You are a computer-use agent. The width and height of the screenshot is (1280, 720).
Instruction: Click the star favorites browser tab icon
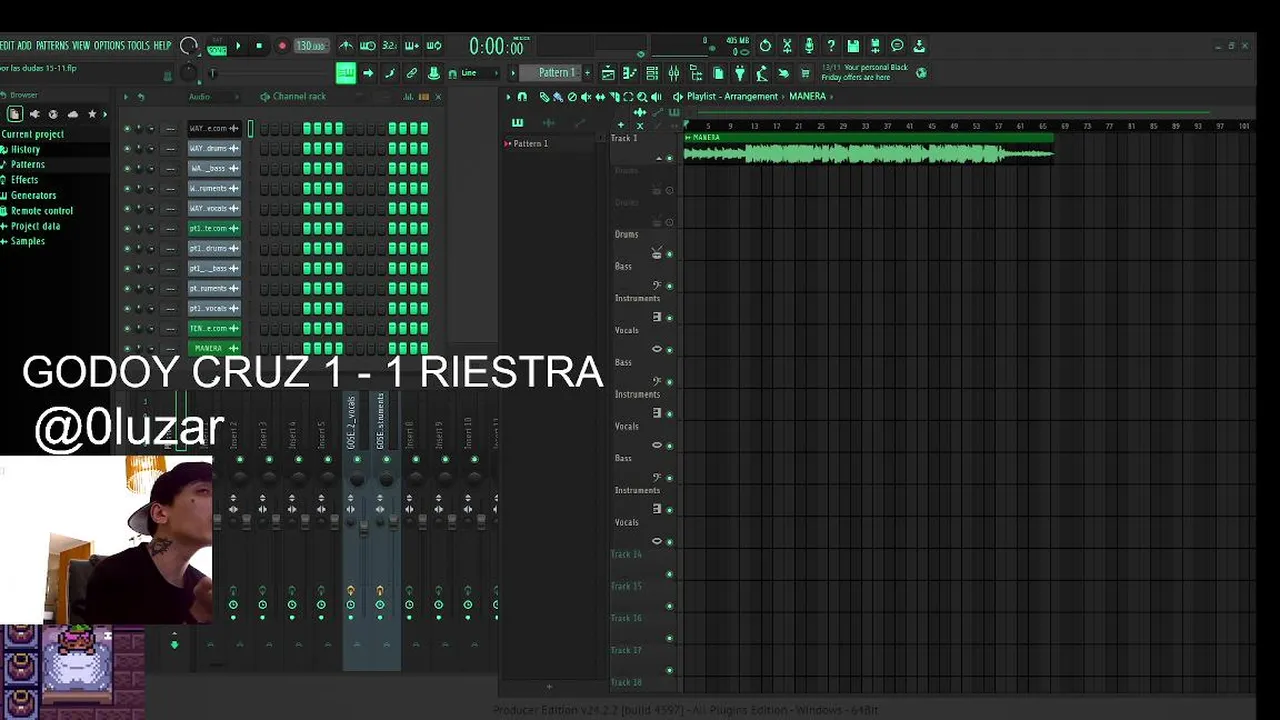pos(92,114)
